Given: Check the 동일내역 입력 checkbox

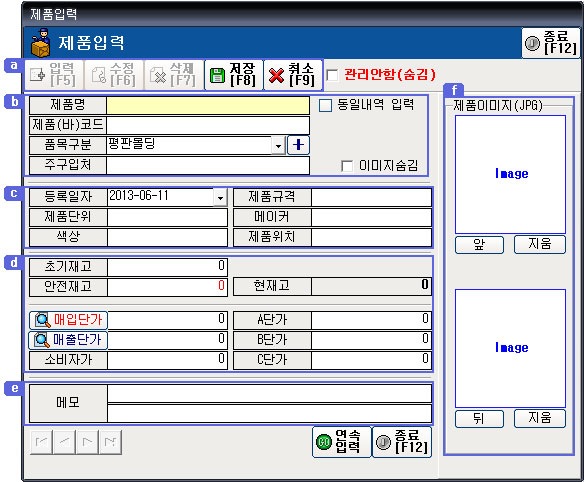Looking at the screenshot, I should 325,105.
